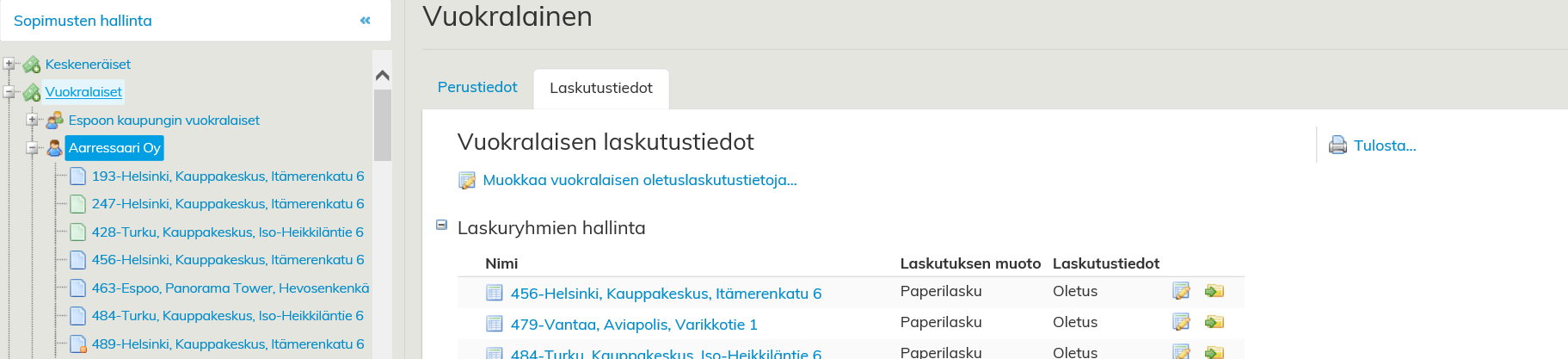Open the 456-Helsinki, Kauppakeskus invoice group link

pos(666,294)
